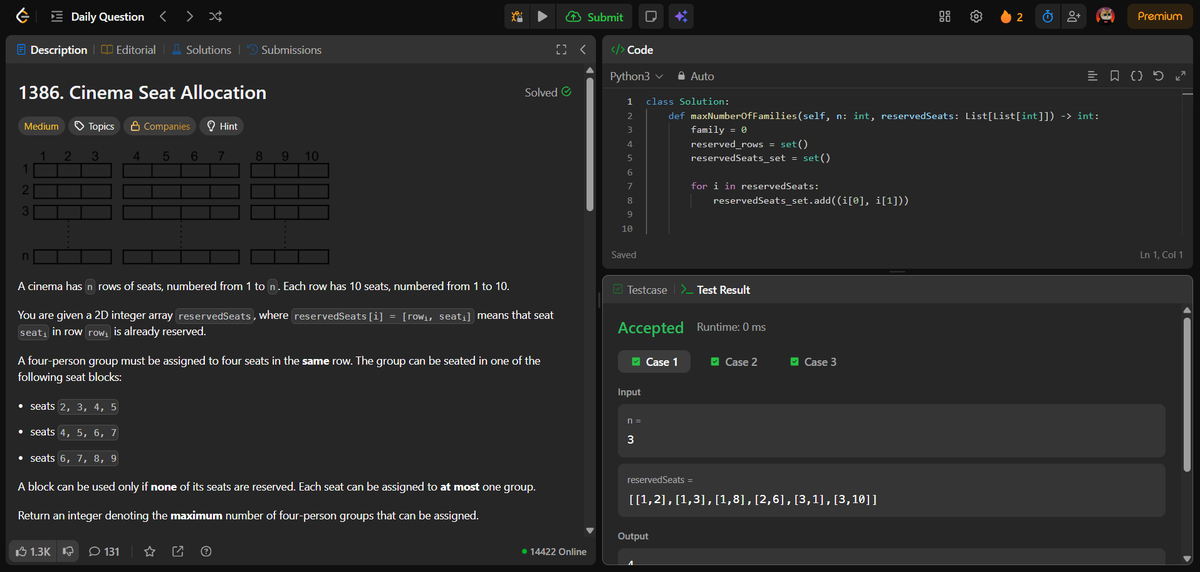
Task: Switch to the Editorial tab
Action: tap(128, 50)
